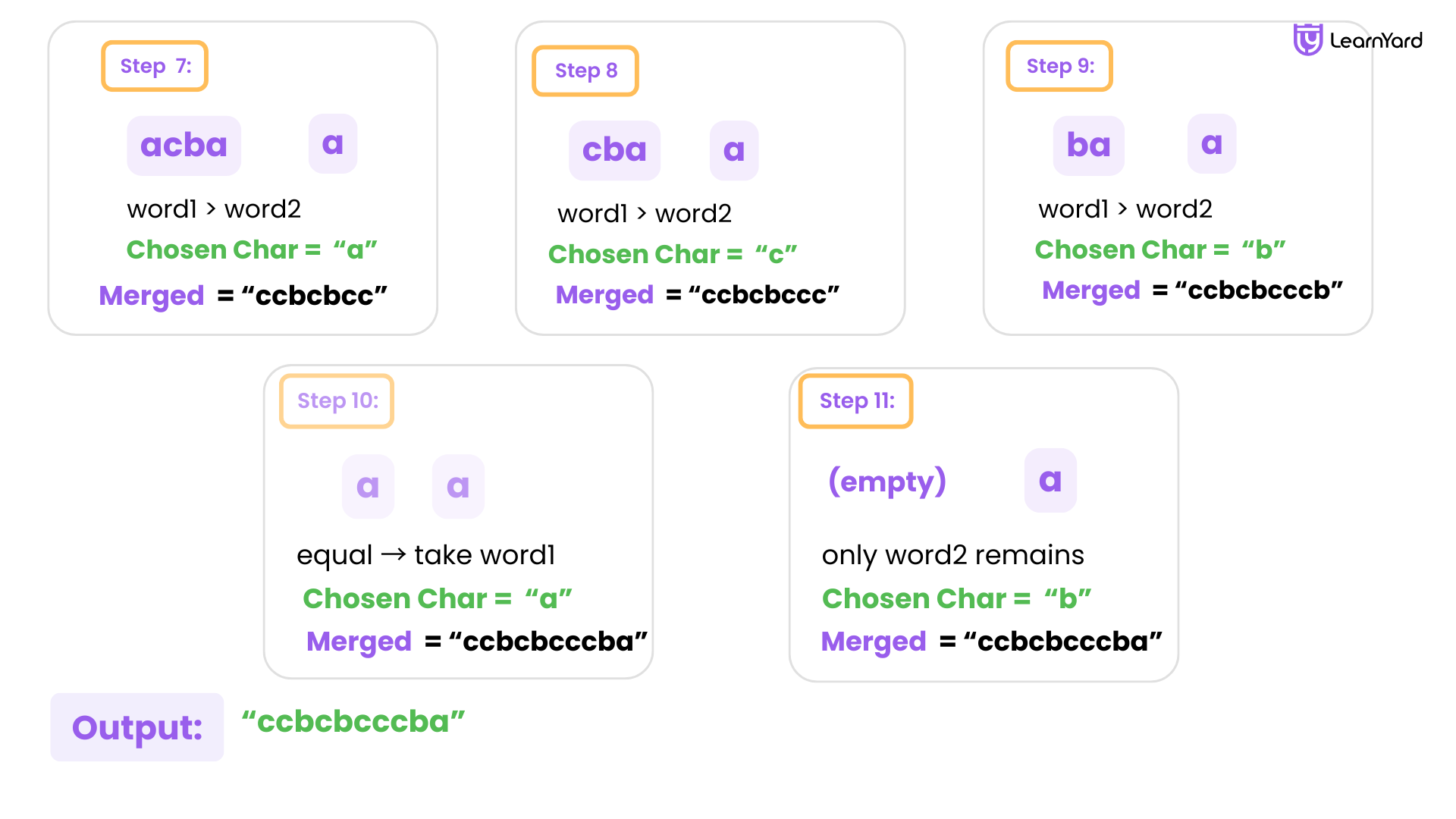1456x819 pixels.
Task: Click the word2 'a' chip in Step 7
Action: pyautogui.click(x=333, y=143)
